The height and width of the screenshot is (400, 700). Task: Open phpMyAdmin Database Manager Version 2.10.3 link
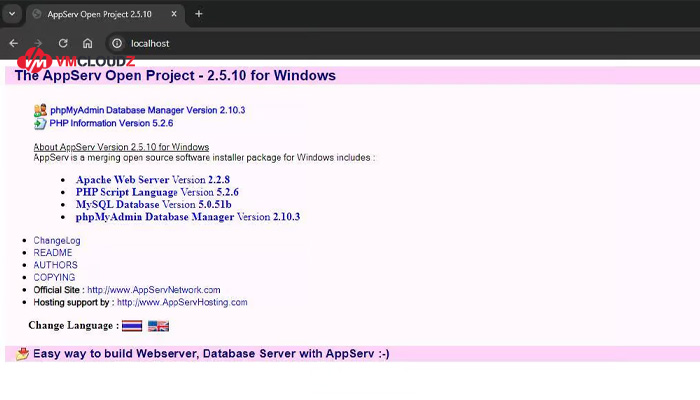[147, 110]
